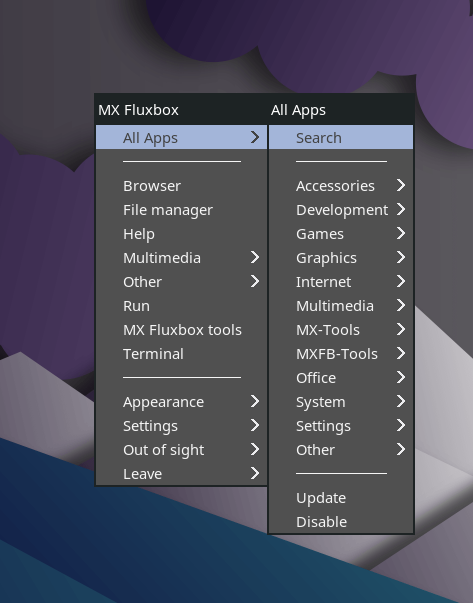
Task: Expand Settings in the All Apps menu
Action: click(x=341, y=426)
